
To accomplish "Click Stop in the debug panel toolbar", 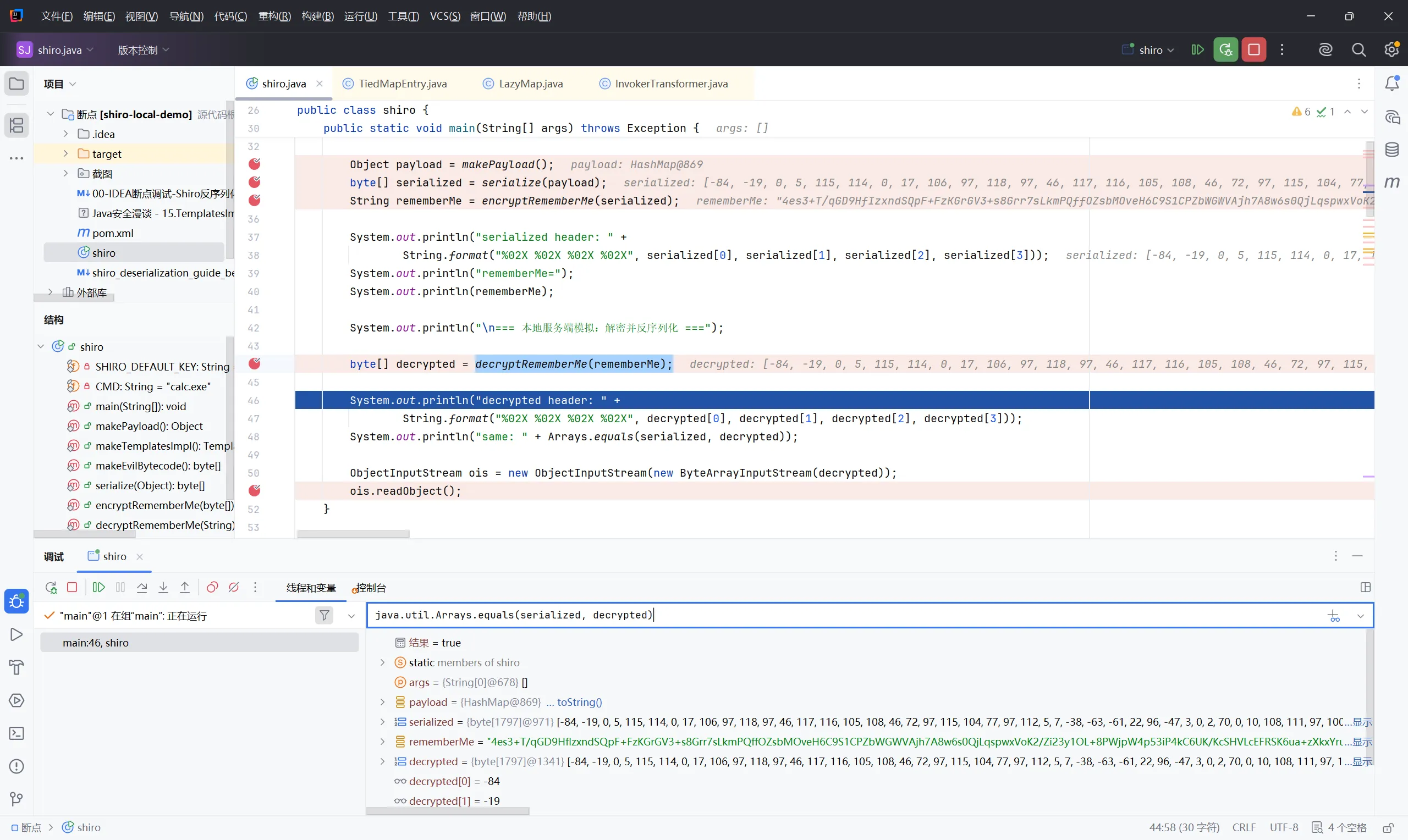I will tap(72, 588).
